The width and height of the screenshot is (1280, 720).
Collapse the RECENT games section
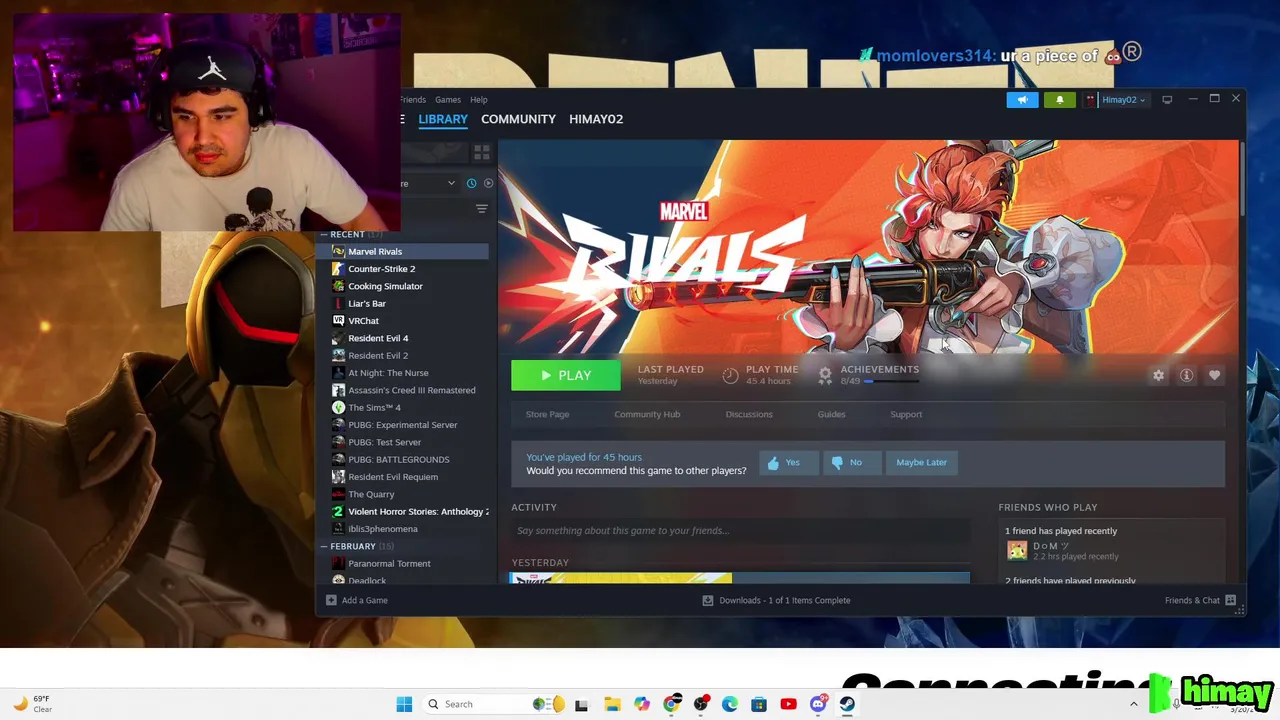tap(324, 234)
